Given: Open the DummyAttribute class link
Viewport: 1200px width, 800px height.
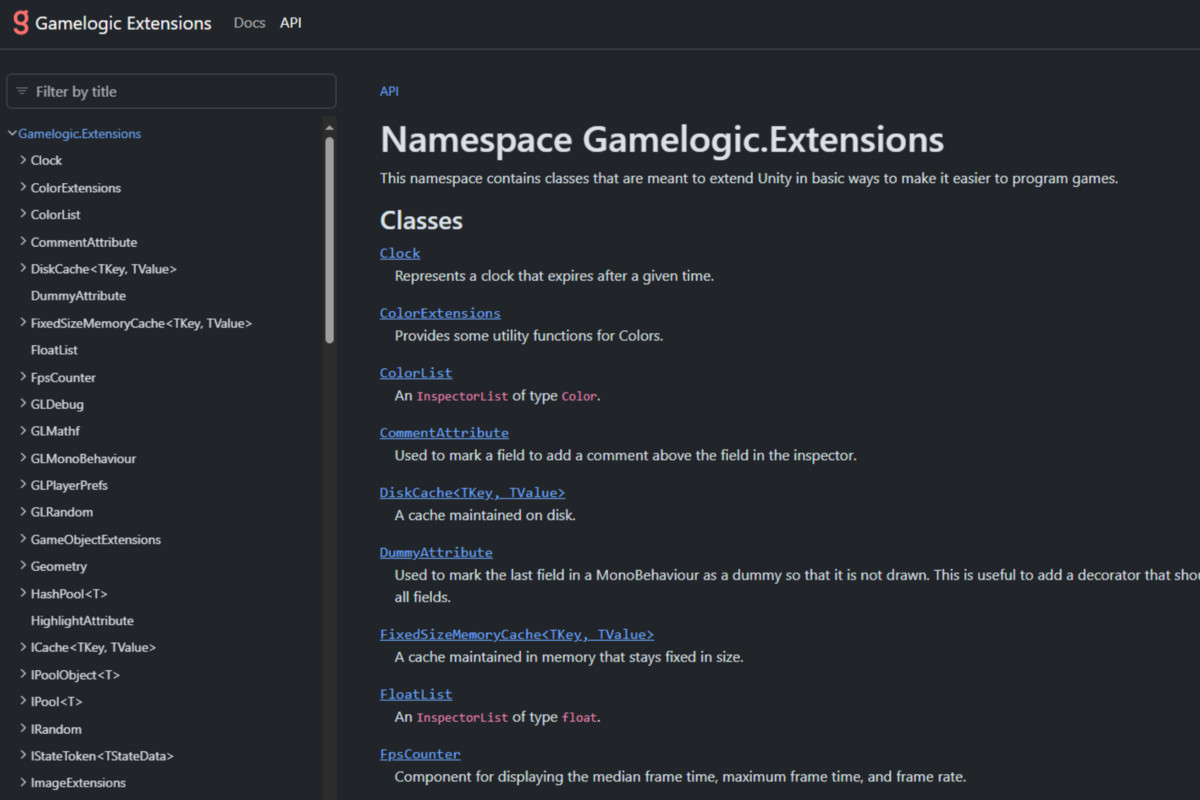Looking at the screenshot, I should coord(436,553).
